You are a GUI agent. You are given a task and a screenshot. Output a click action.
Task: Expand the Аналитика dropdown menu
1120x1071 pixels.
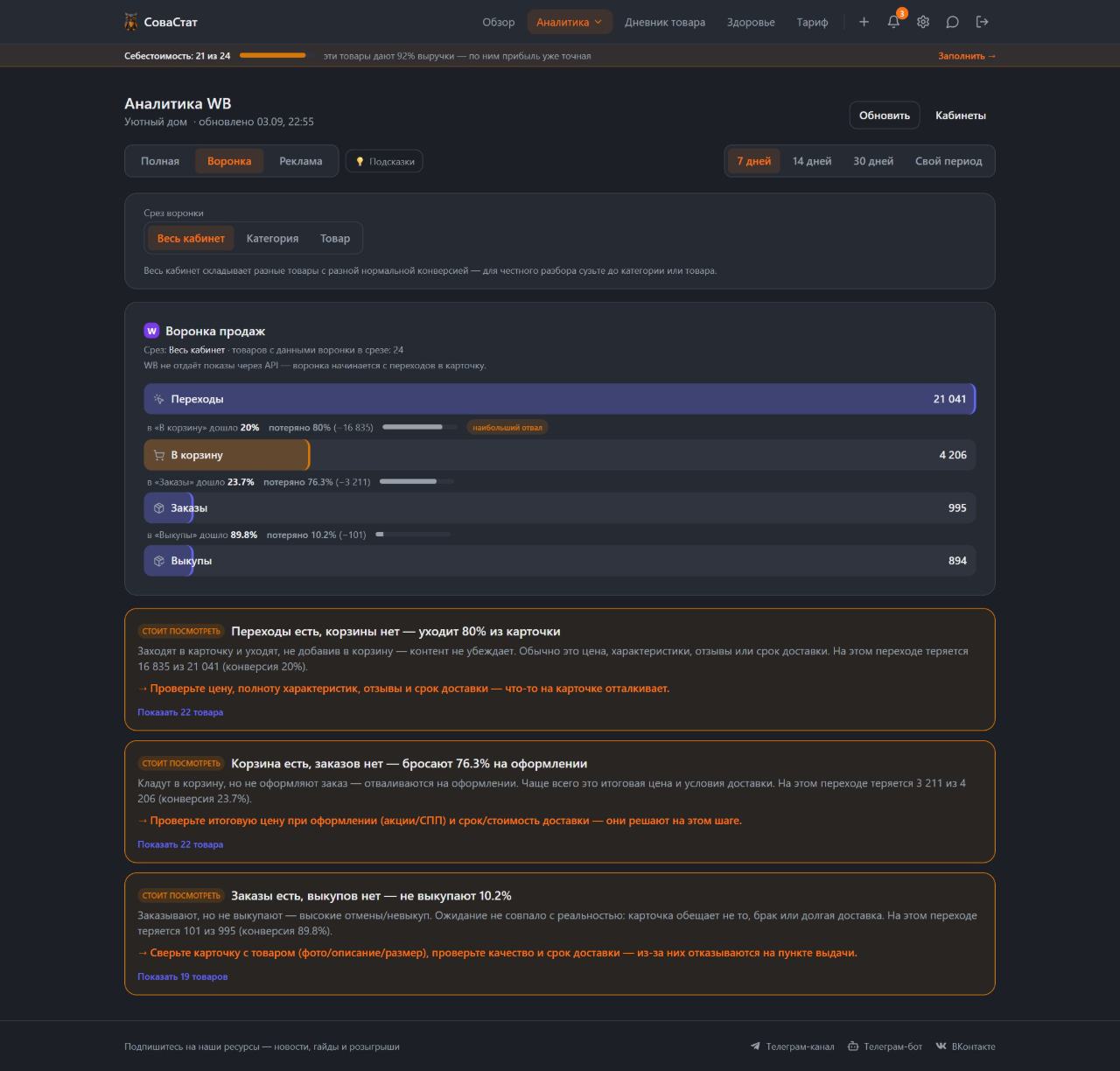click(x=570, y=22)
